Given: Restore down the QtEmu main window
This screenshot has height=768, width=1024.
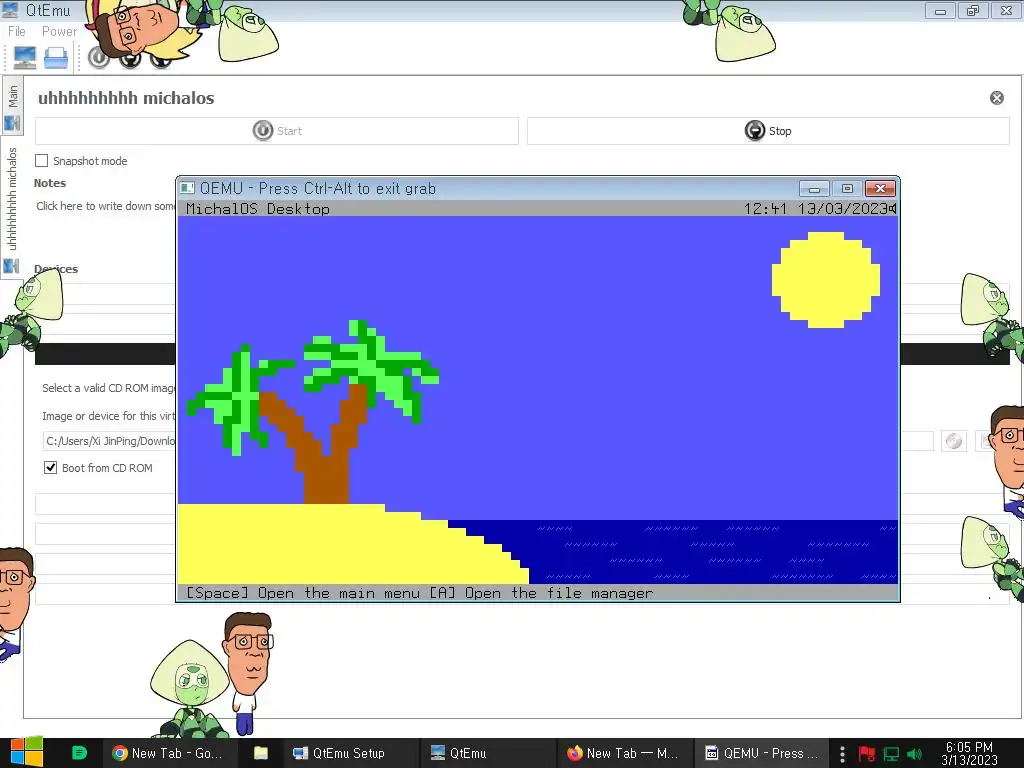Looking at the screenshot, I should 973,10.
